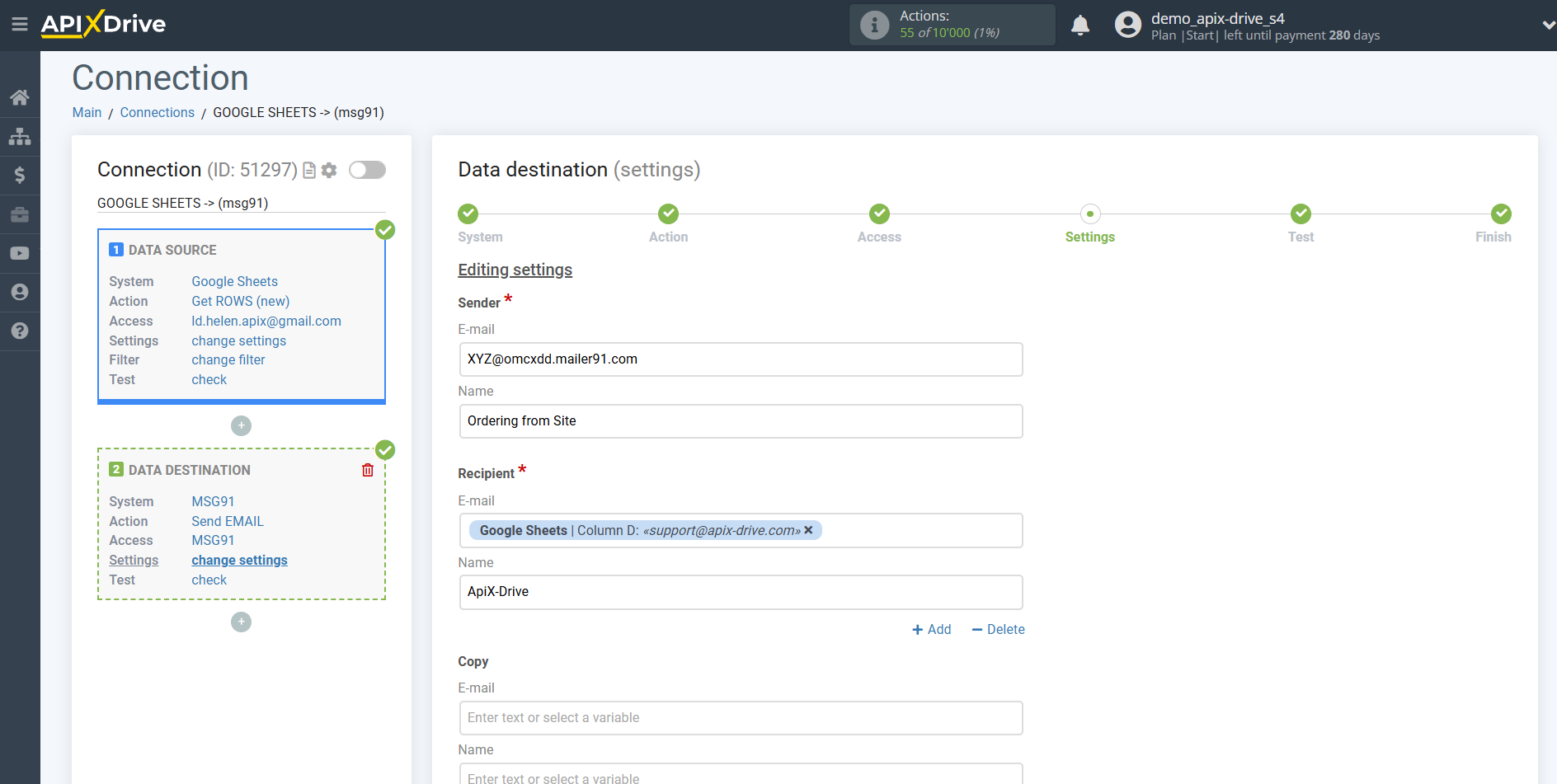
Task: Click the Actions info icon
Action: [x=875, y=25]
